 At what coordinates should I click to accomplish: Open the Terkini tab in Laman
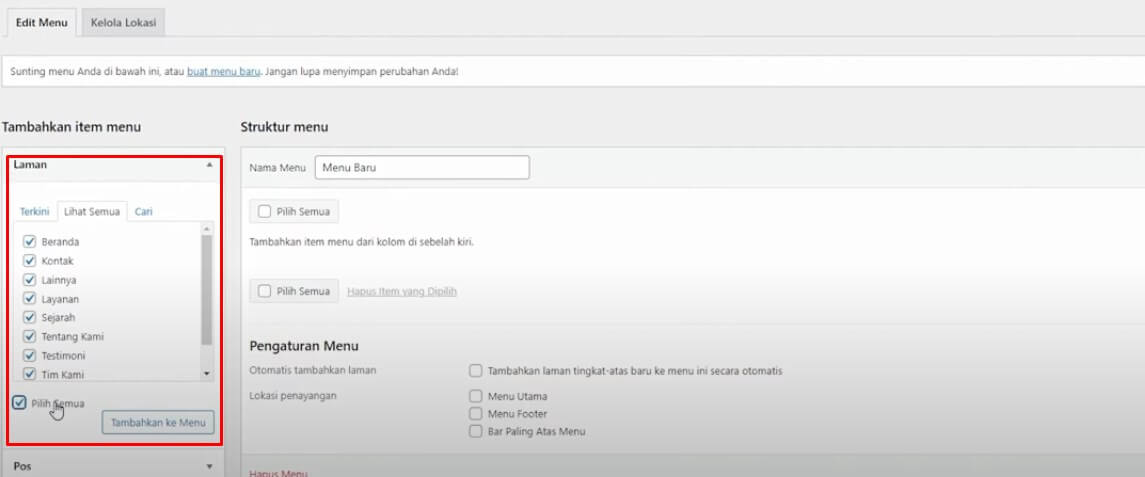coord(35,212)
